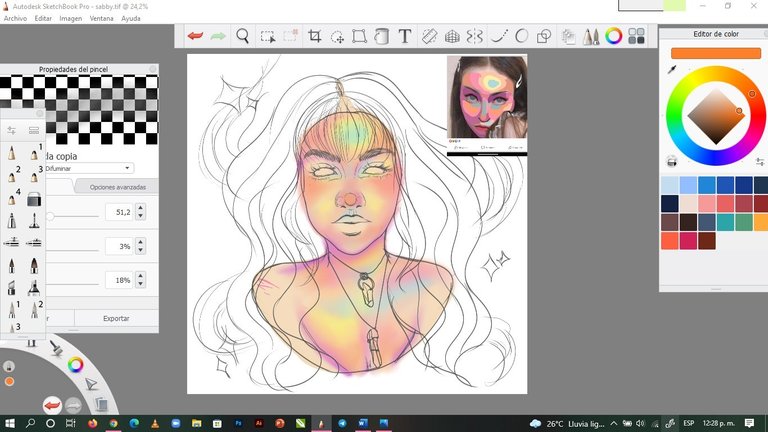Select the Zoom magnifier tool
768x432 pixels.
click(242, 36)
